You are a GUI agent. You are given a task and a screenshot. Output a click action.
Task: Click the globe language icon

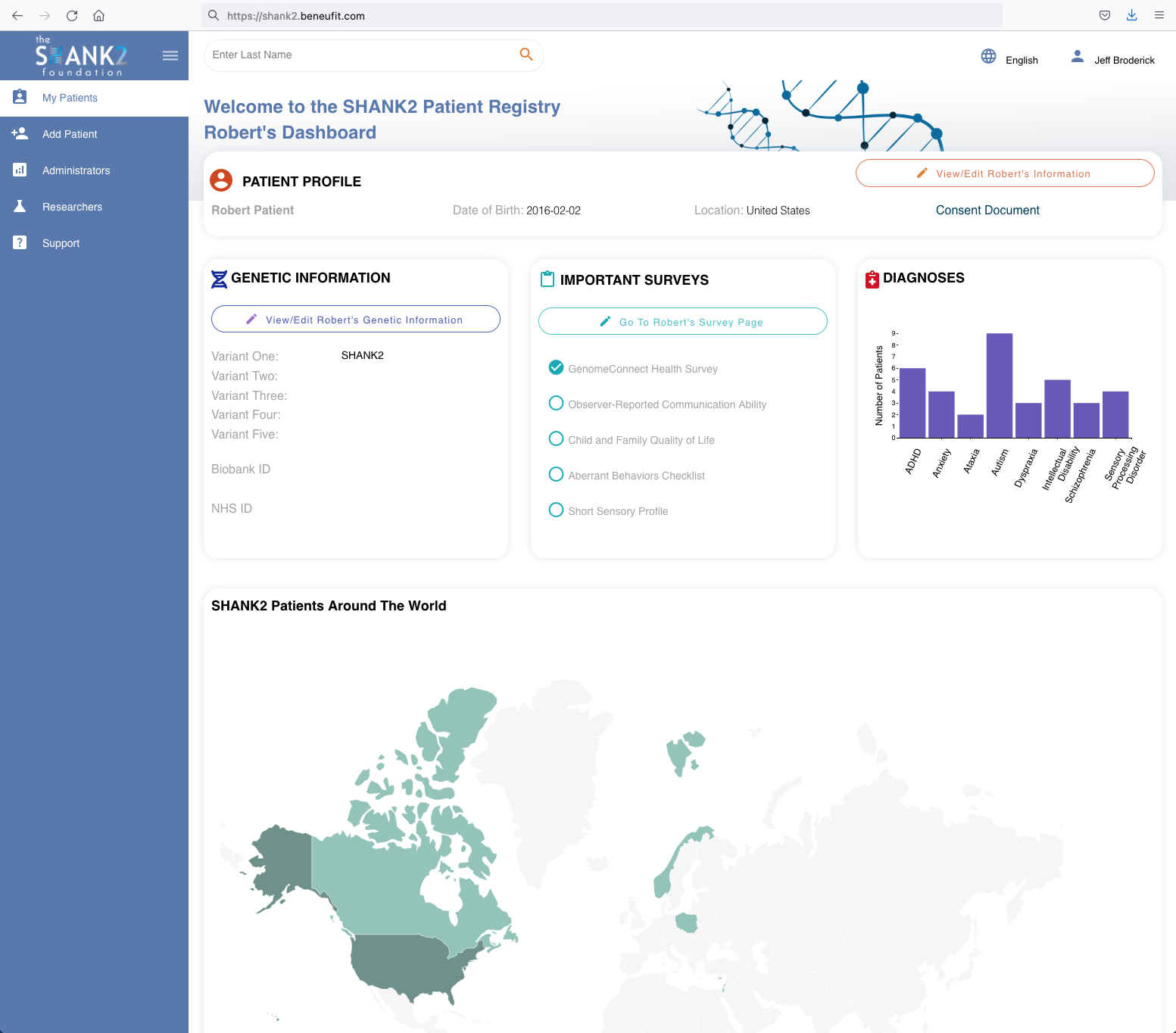tap(988, 56)
